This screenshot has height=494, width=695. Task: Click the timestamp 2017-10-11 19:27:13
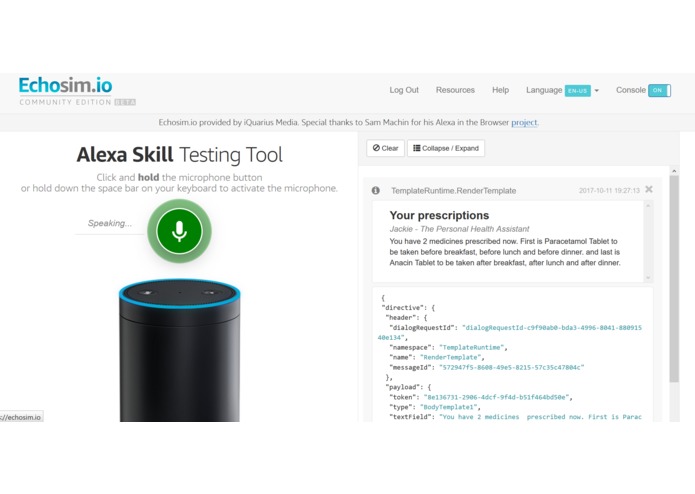pos(609,191)
